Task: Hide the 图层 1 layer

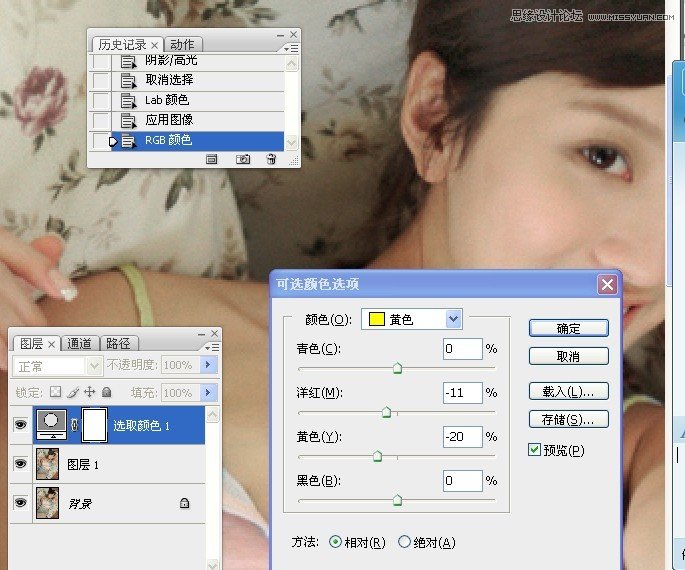Action: [20, 464]
